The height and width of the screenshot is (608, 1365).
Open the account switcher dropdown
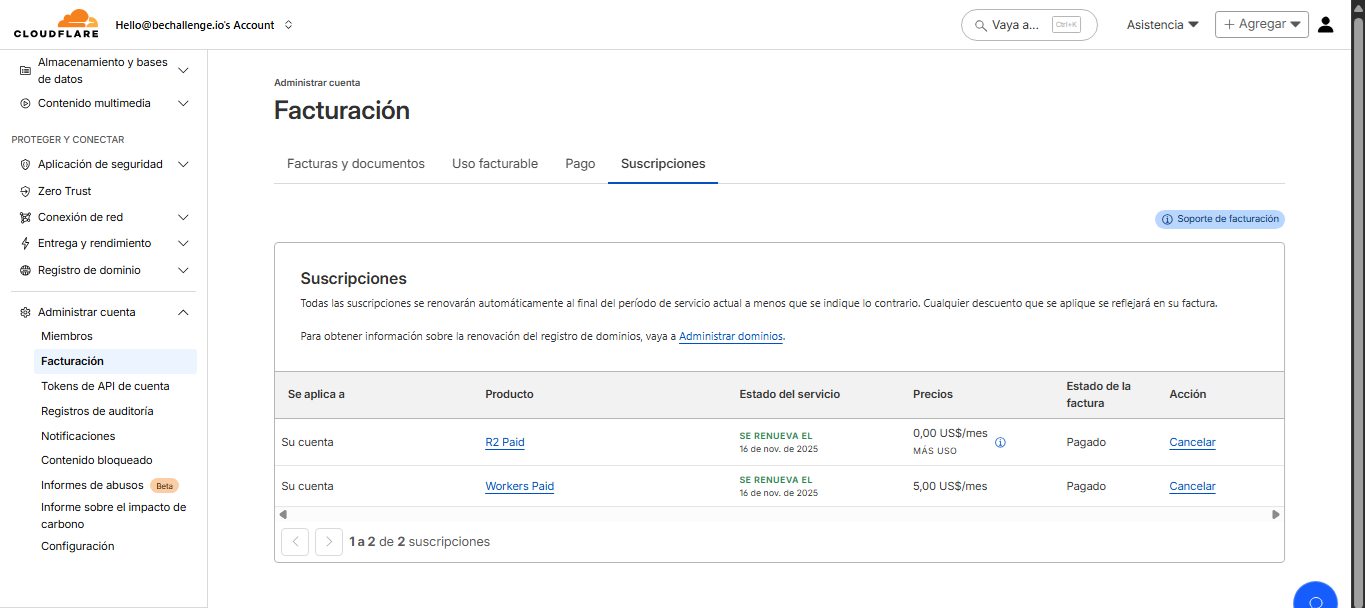[x=288, y=25]
